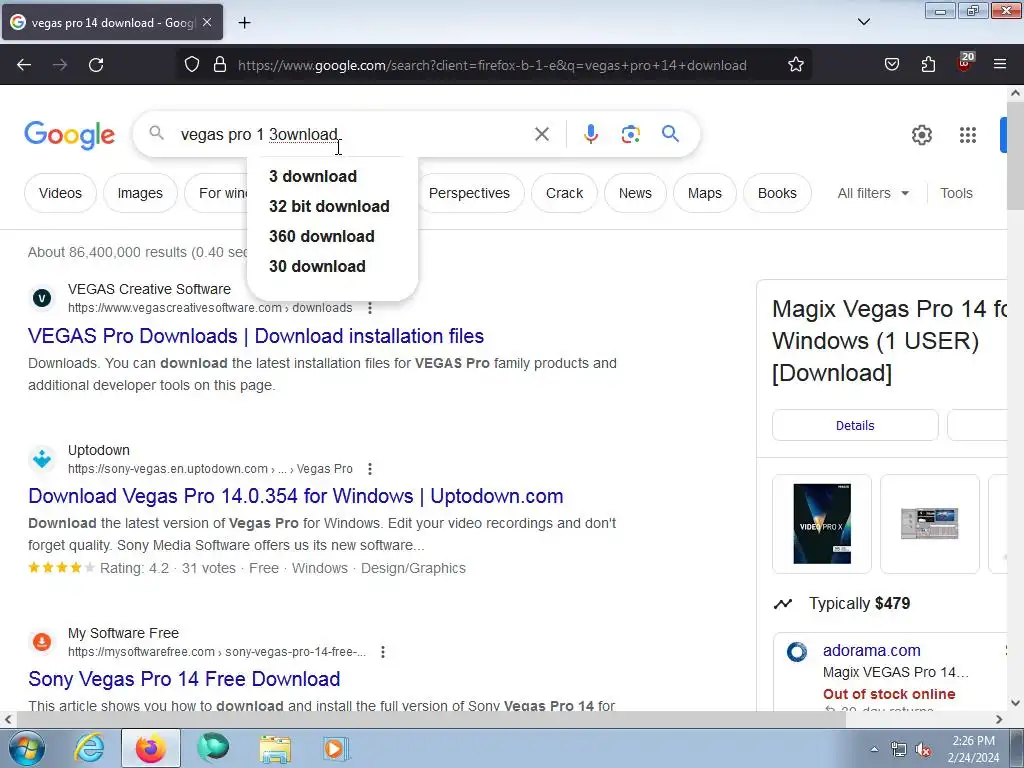
Task: List all tabs dropdown arrow
Action: click(x=863, y=22)
